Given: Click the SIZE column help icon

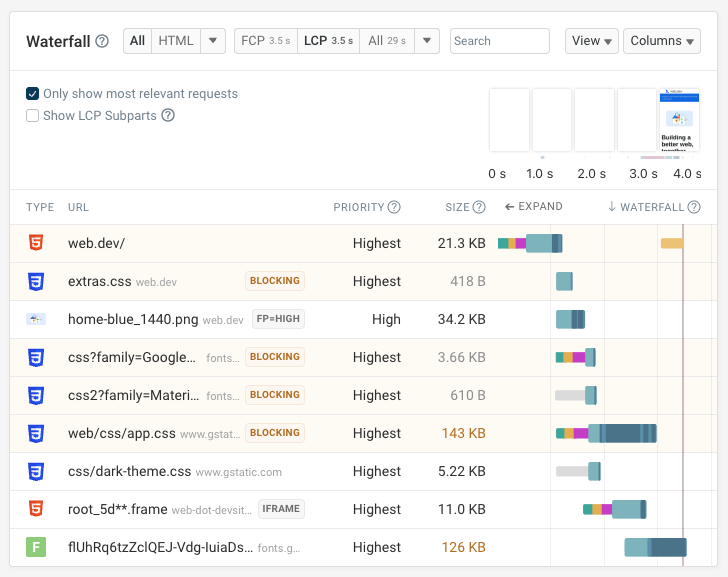Looking at the screenshot, I should [479, 207].
